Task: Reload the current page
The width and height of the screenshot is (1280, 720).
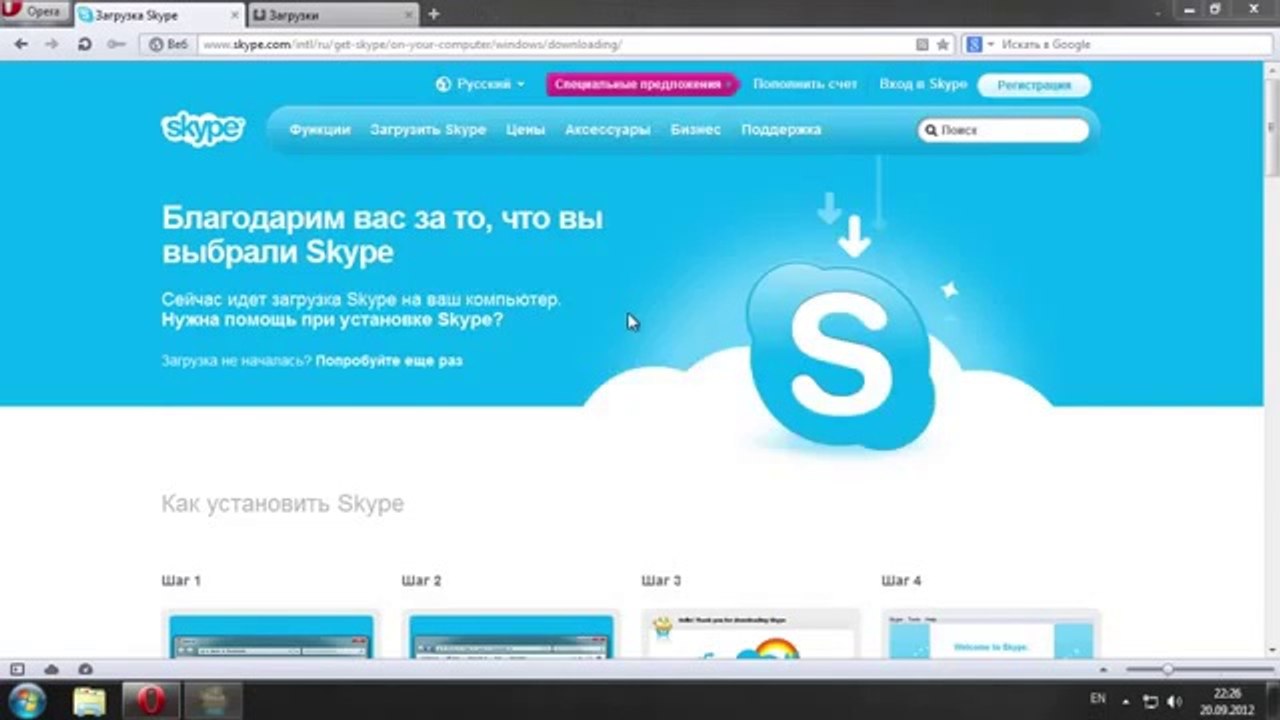Action: pyautogui.click(x=85, y=44)
